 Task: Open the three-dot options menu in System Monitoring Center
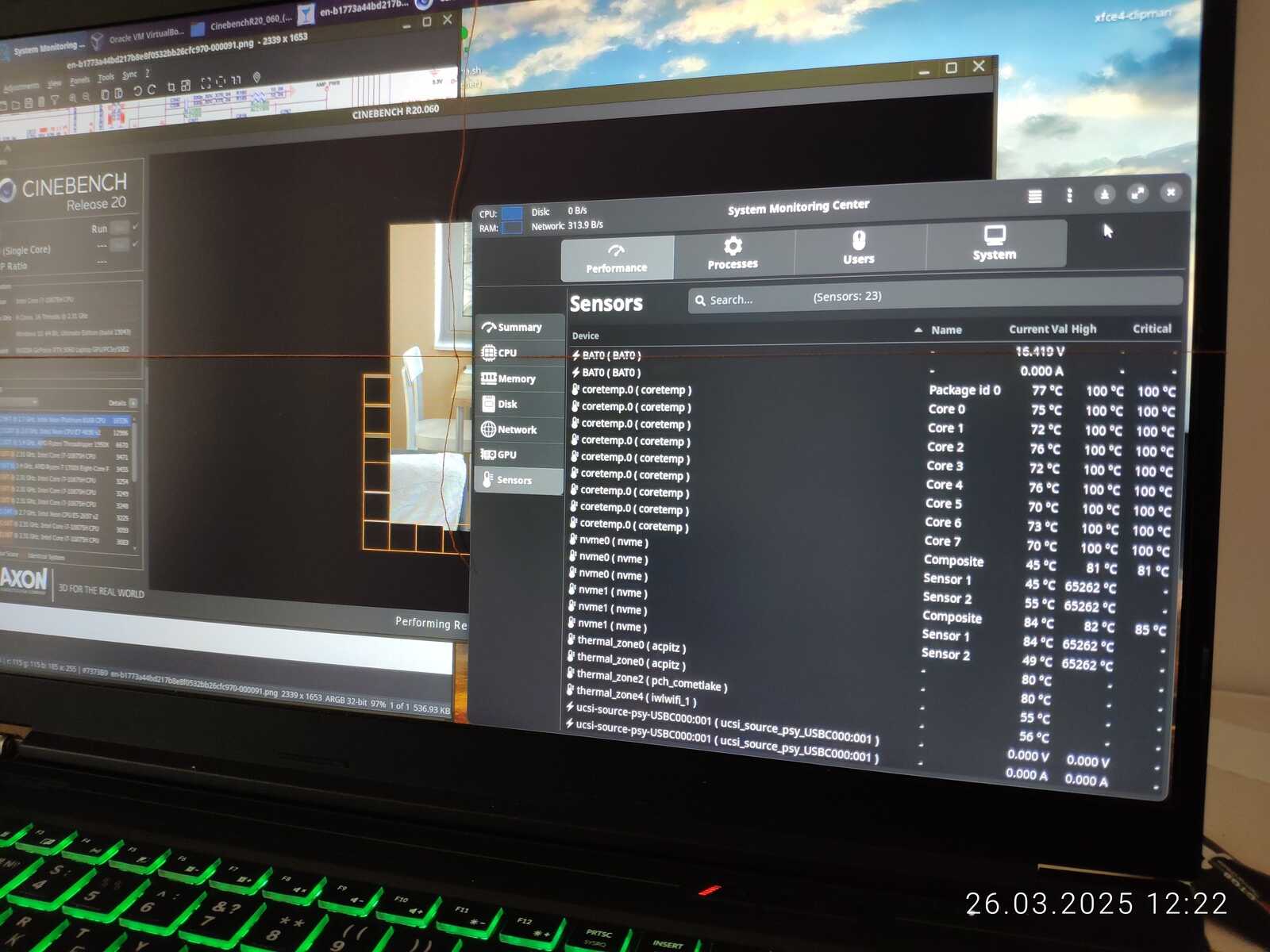[1069, 195]
